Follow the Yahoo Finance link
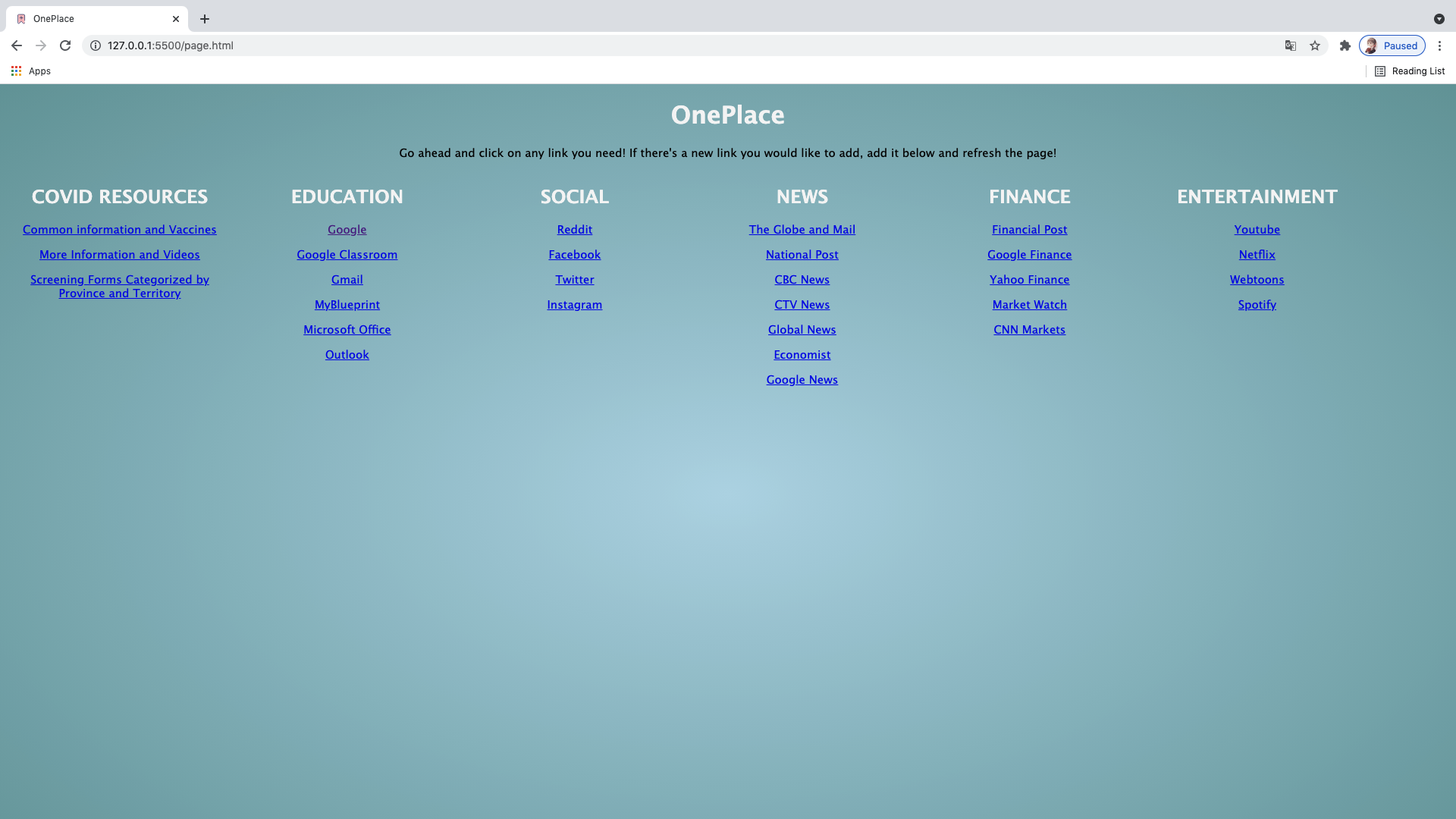The height and width of the screenshot is (819, 1456). click(x=1030, y=280)
